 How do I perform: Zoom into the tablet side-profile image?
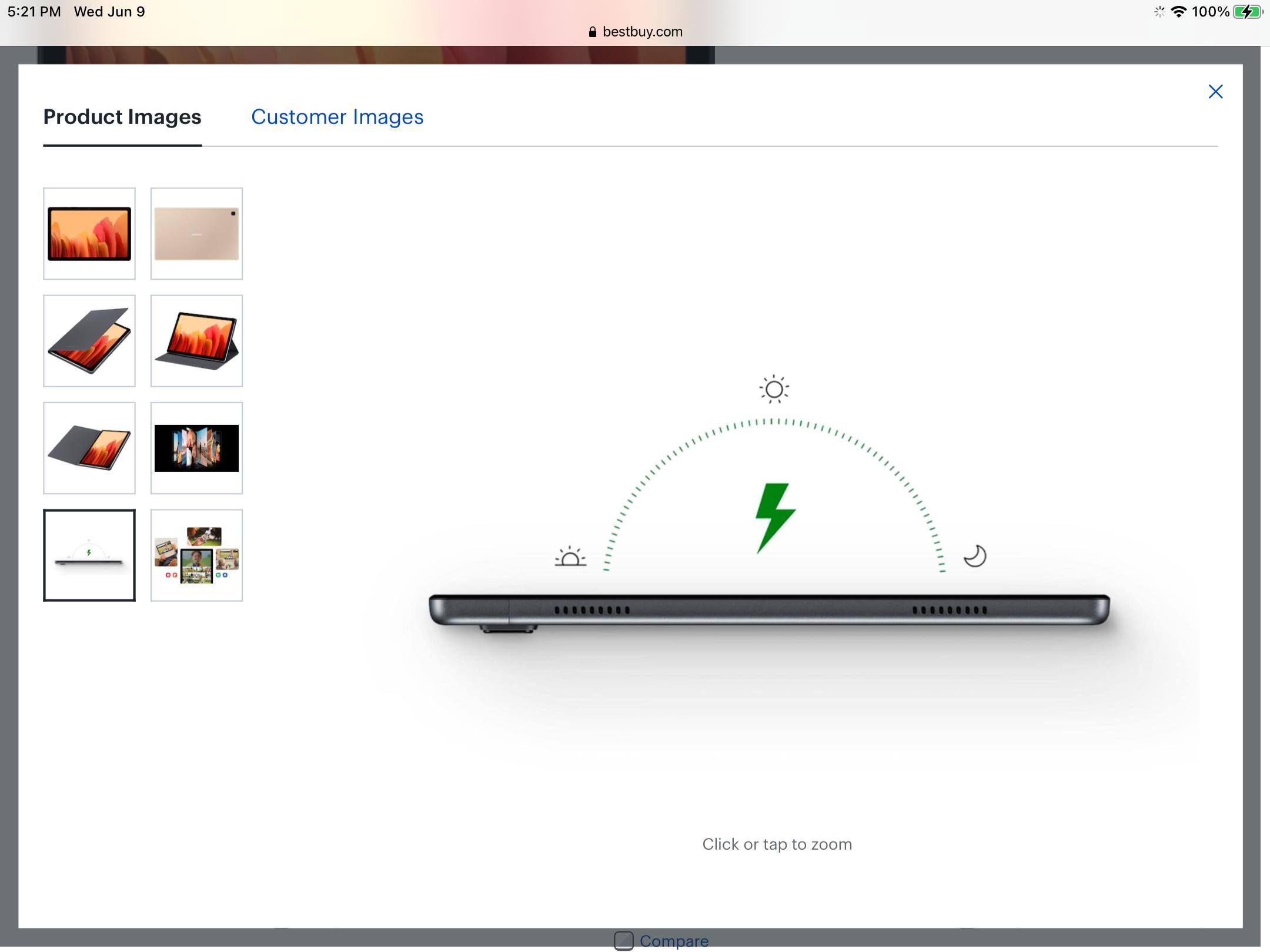(769, 610)
